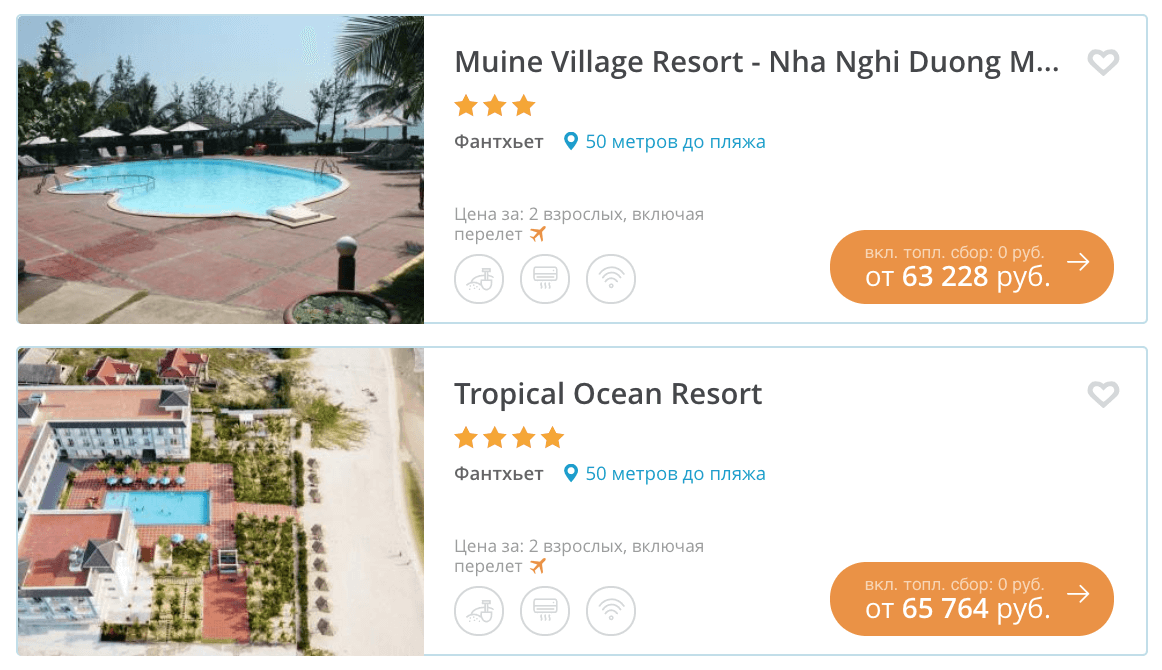Click the beach icon on Tropical Ocean card
This screenshot has height=670, width=1162.
pyautogui.click(x=479, y=610)
